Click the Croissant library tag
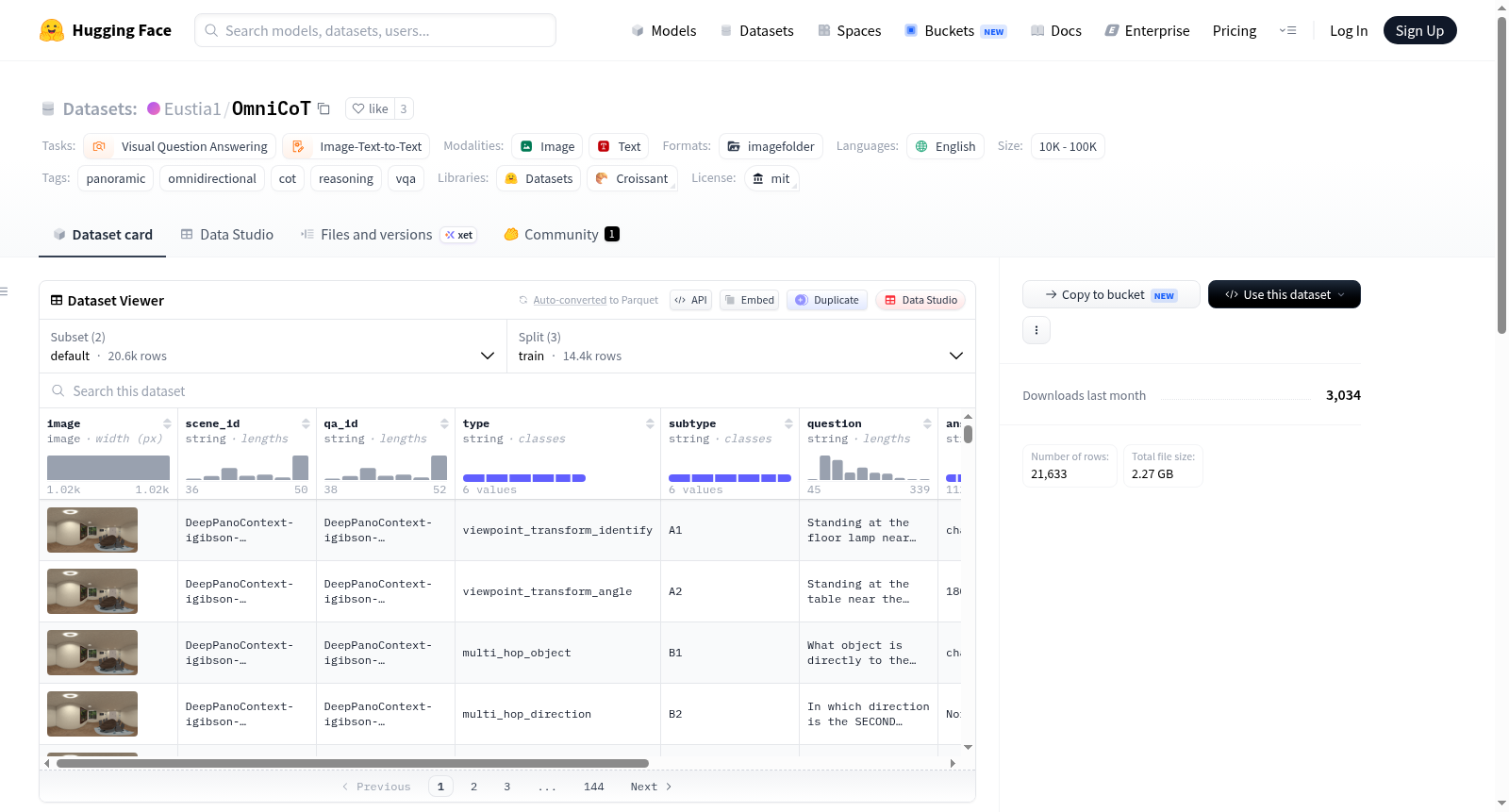Image resolution: width=1509 pixels, height=812 pixels. pyautogui.click(x=632, y=178)
